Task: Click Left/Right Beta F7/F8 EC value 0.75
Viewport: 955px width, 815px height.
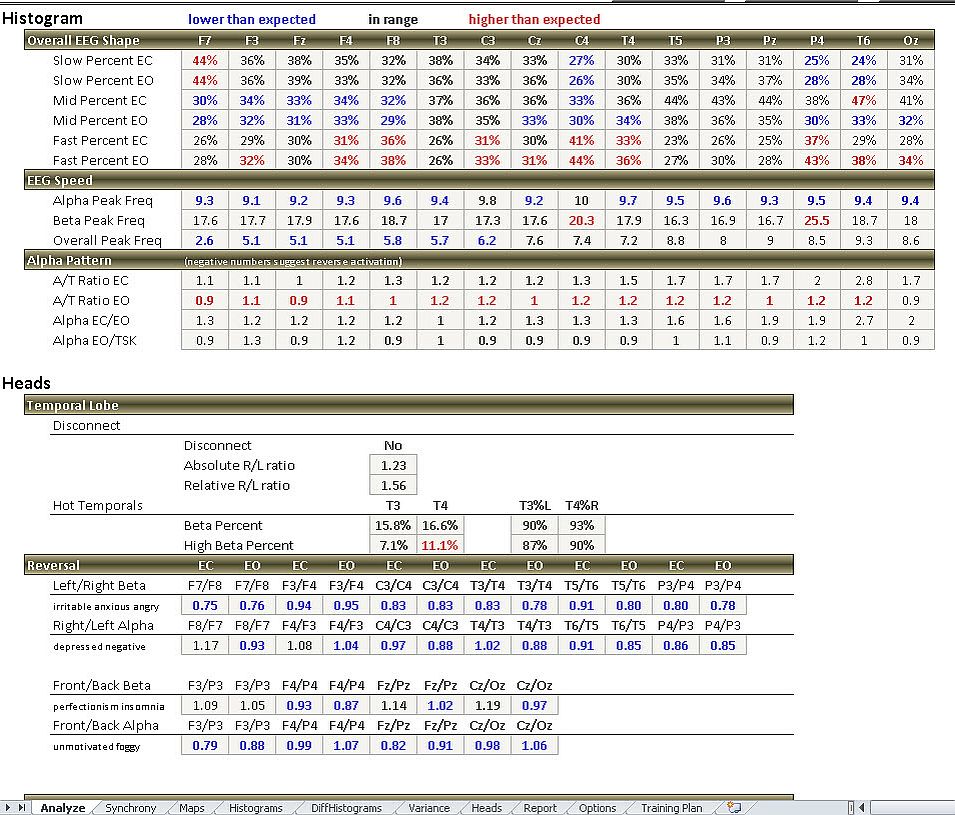Action: pos(205,606)
